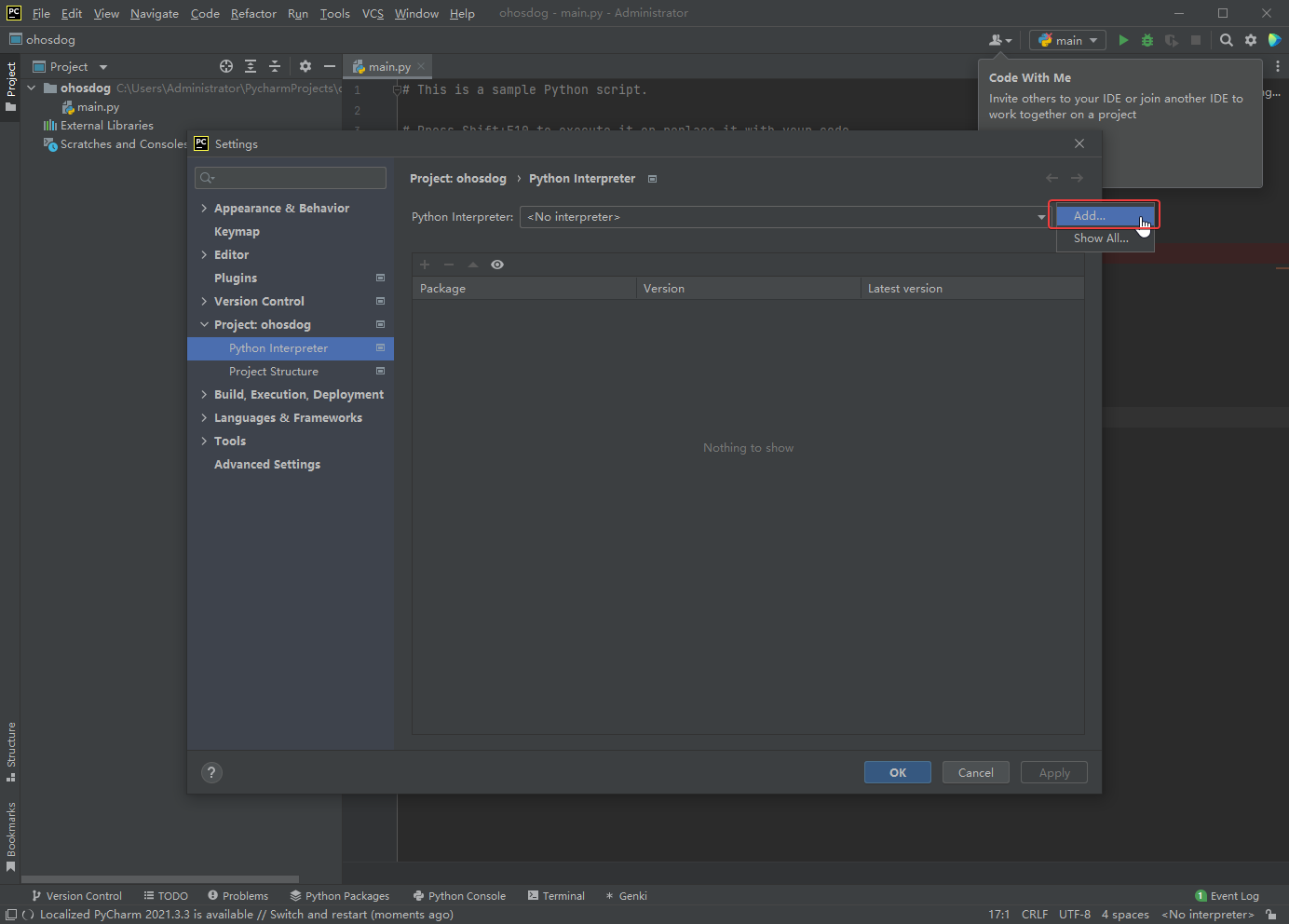Click the uninstall package minus icon
Viewport: 1289px width, 924px height.
[449, 265]
